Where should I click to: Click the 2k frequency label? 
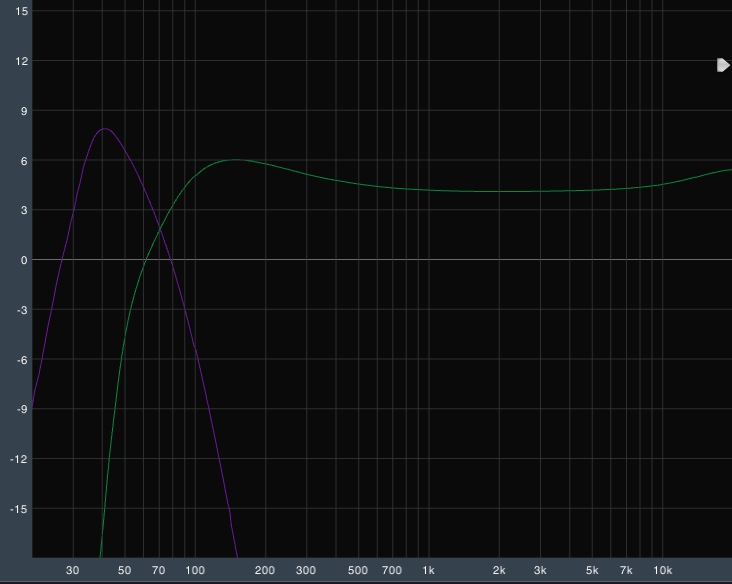pyautogui.click(x=499, y=570)
